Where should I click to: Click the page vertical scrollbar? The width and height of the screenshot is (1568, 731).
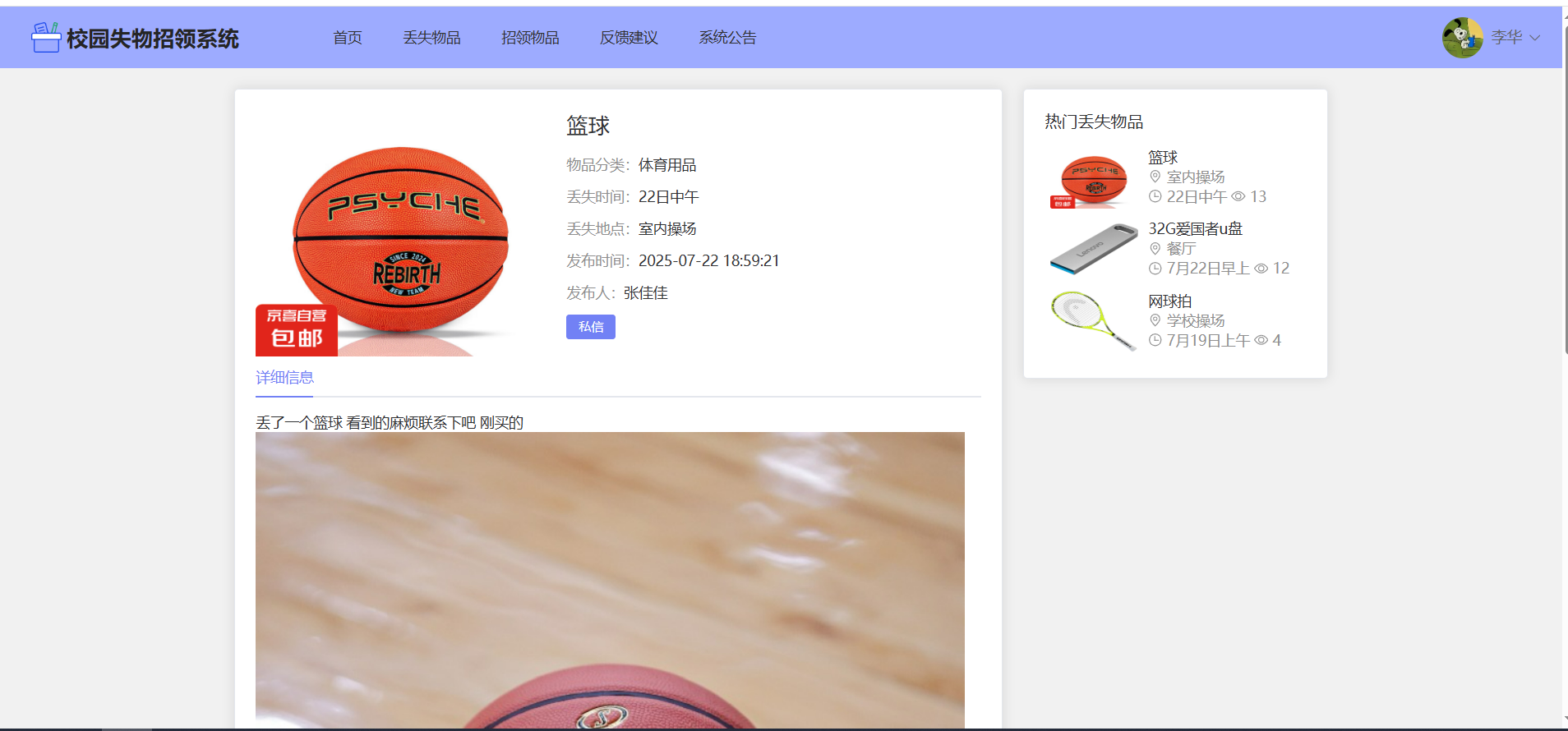click(1565, 191)
